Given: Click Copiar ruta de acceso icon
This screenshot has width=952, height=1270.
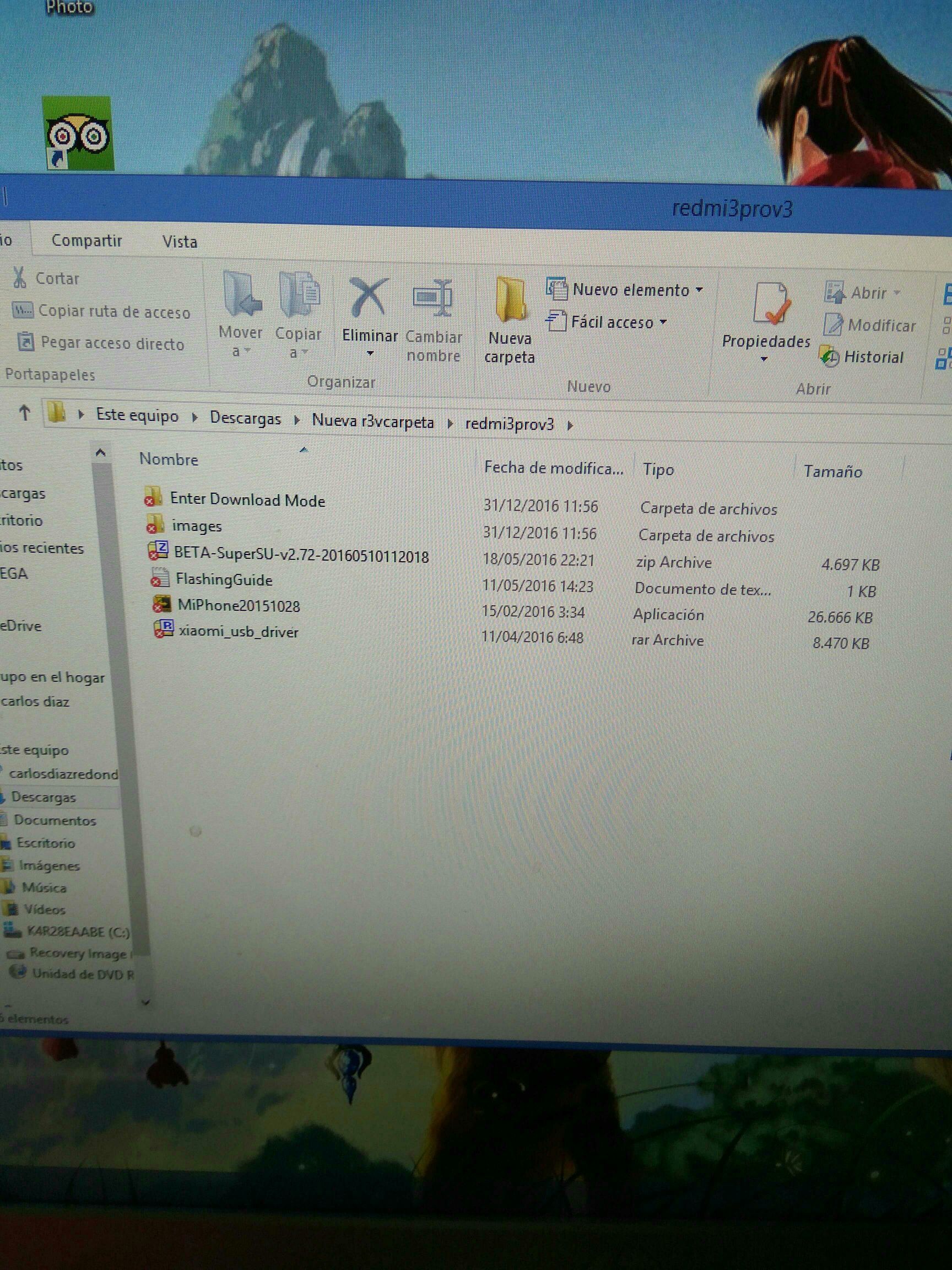Looking at the screenshot, I should click(x=23, y=311).
